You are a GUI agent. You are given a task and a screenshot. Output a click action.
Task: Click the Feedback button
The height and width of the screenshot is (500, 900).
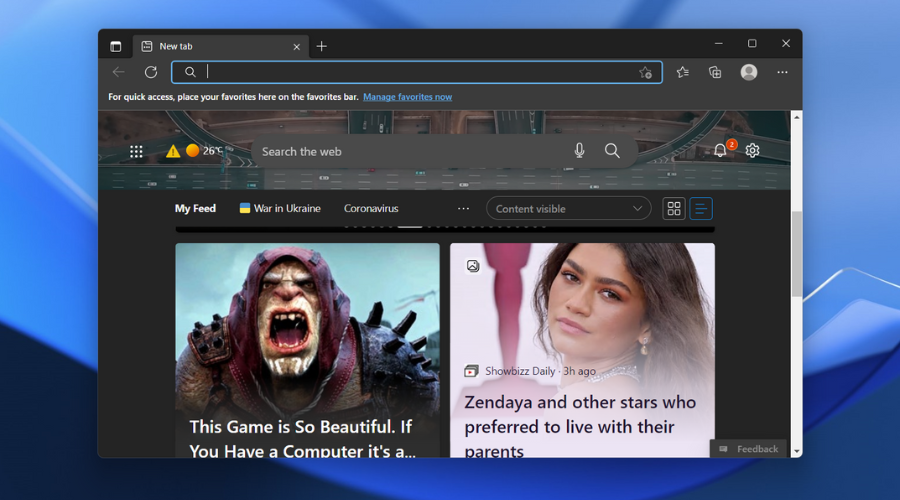point(748,449)
